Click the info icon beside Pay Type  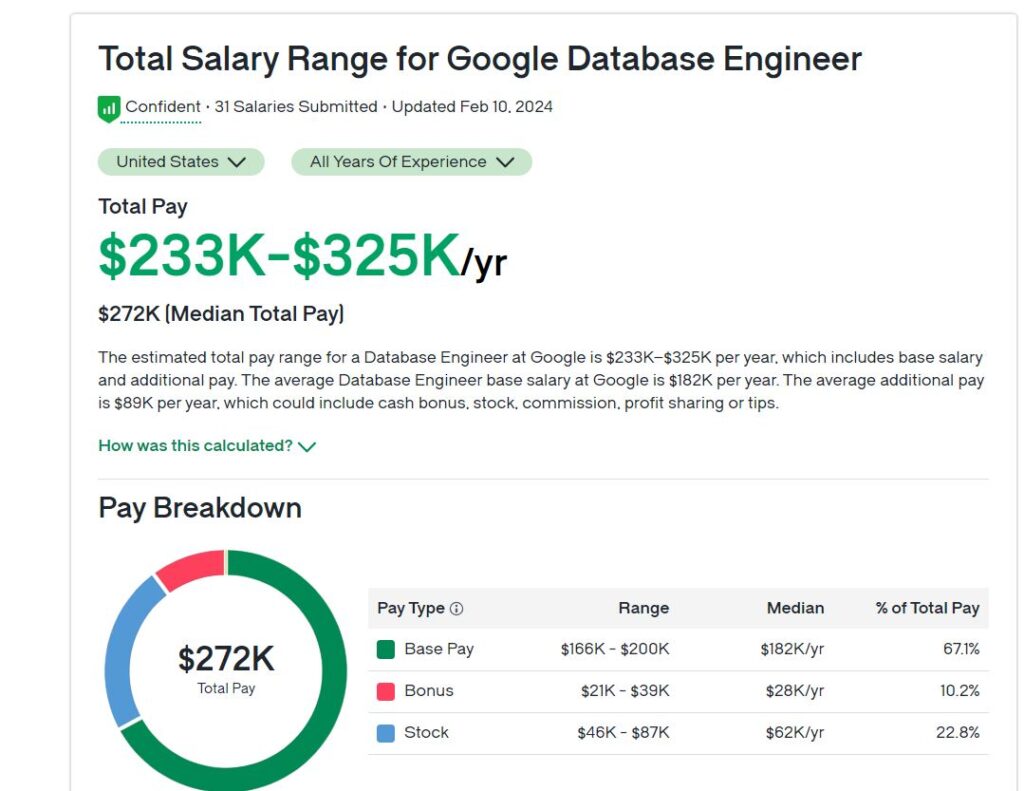457,609
